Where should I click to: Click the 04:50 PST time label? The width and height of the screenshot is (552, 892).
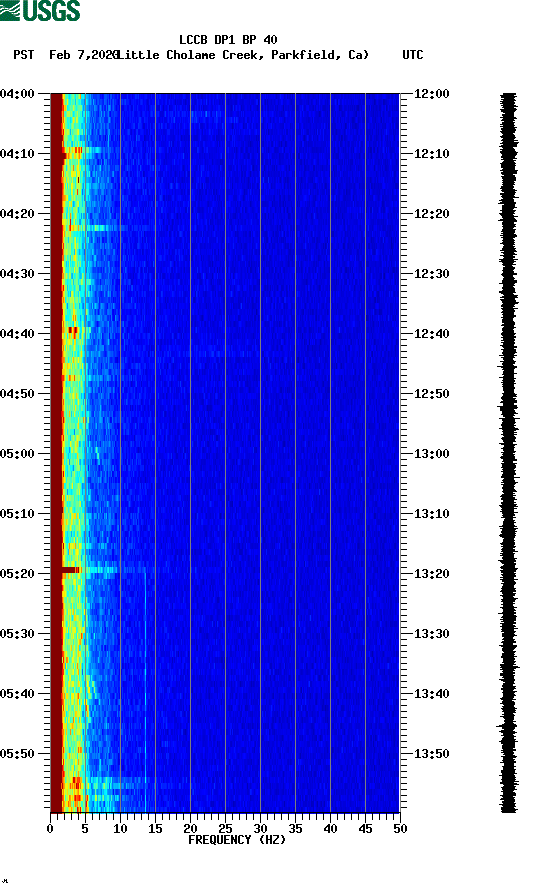[18, 394]
